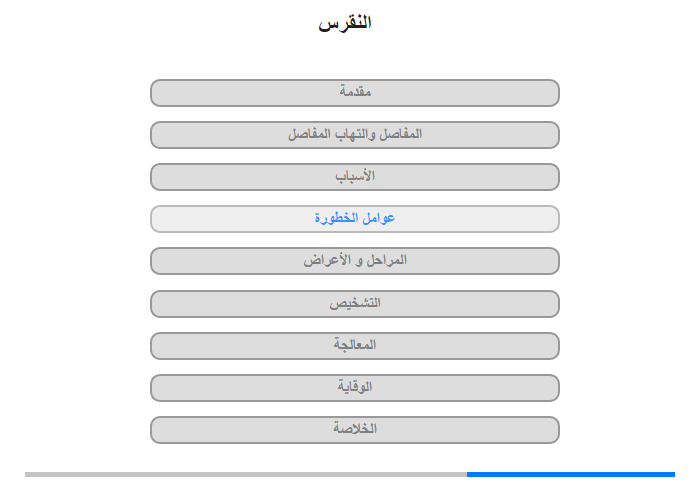
Task: Open the stages and symptoms topic
Action: pos(354,261)
